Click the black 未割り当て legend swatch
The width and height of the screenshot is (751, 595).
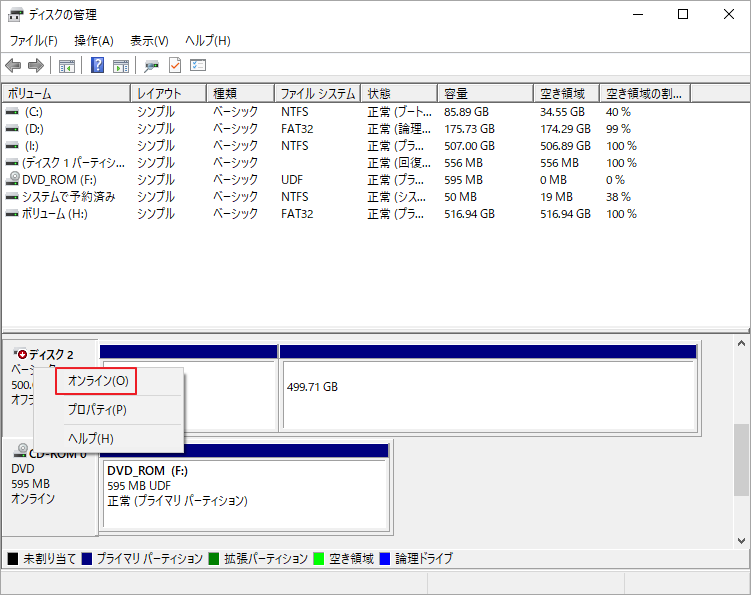(13, 559)
